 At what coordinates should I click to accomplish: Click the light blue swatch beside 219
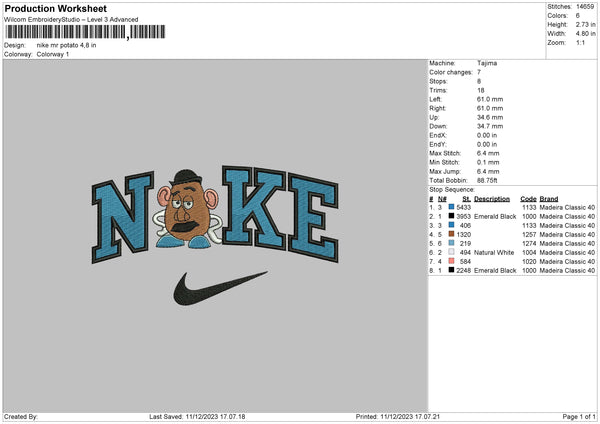click(x=452, y=243)
